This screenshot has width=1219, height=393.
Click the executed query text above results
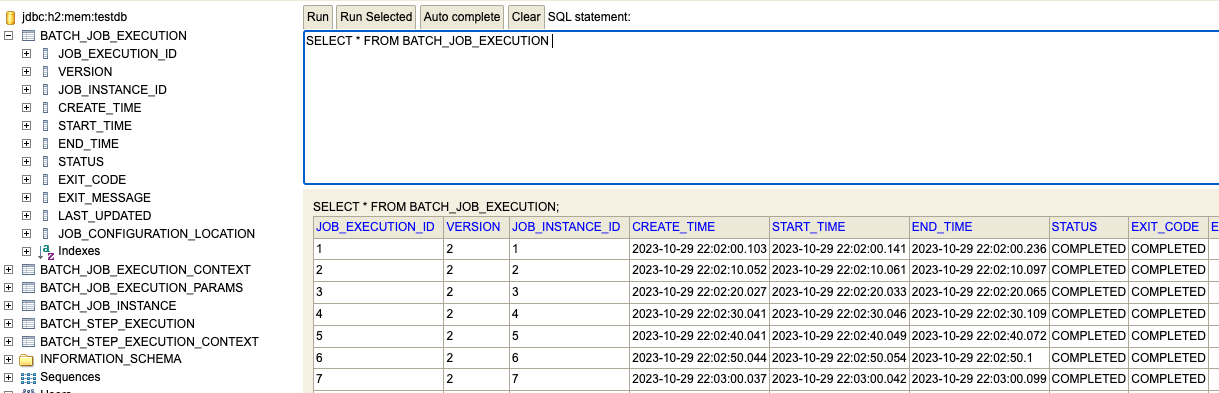tap(436, 206)
